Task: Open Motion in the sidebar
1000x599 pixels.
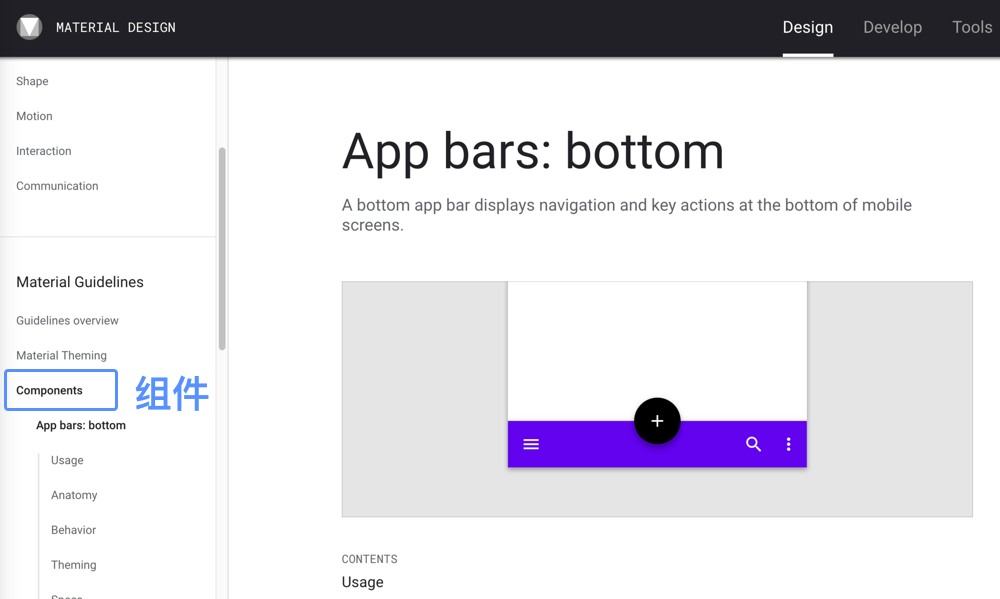Action: click(34, 116)
